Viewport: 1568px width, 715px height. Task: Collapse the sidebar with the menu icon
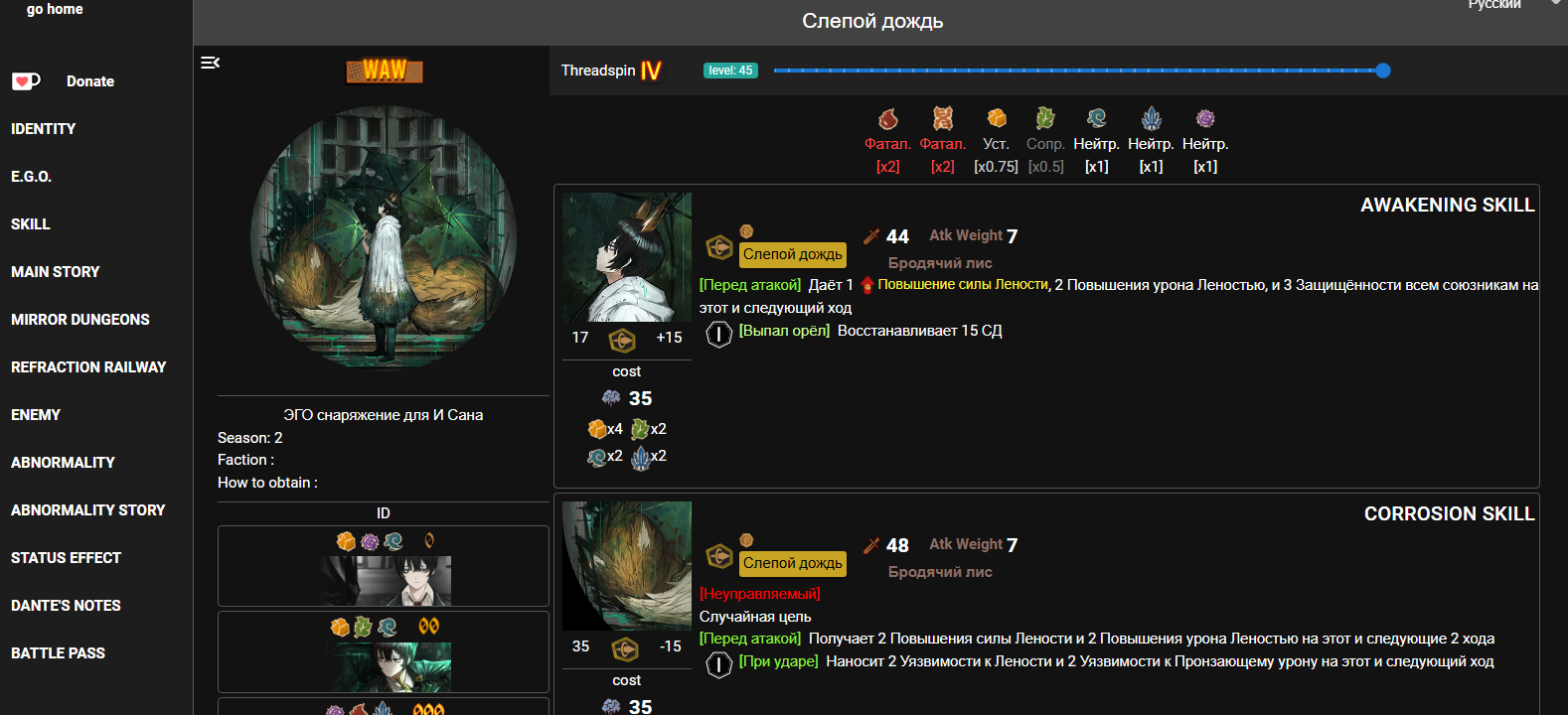click(210, 63)
